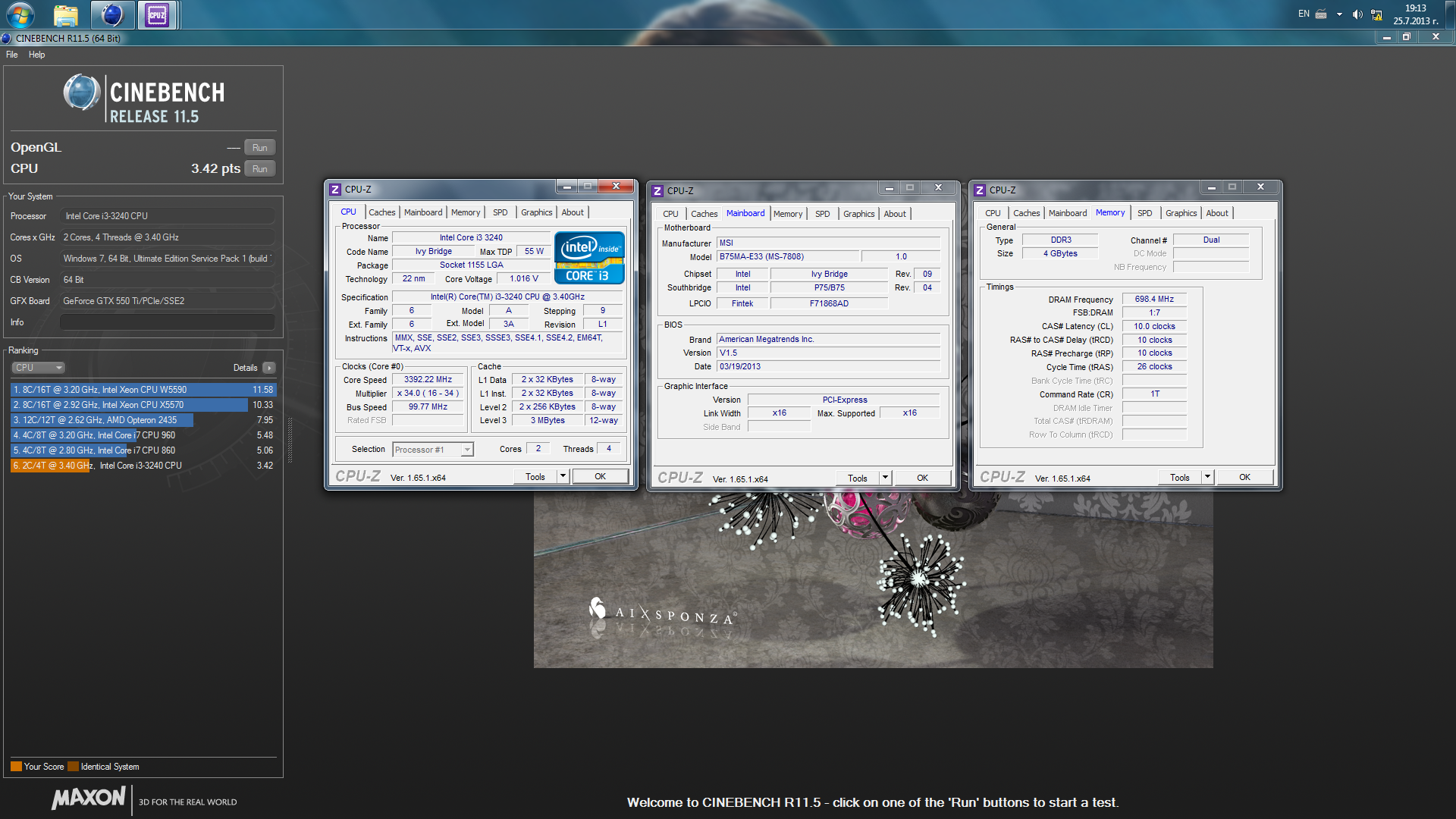The image size is (1456, 819).
Task: Switch to CPU-Z taskbar icon
Action: click(157, 14)
